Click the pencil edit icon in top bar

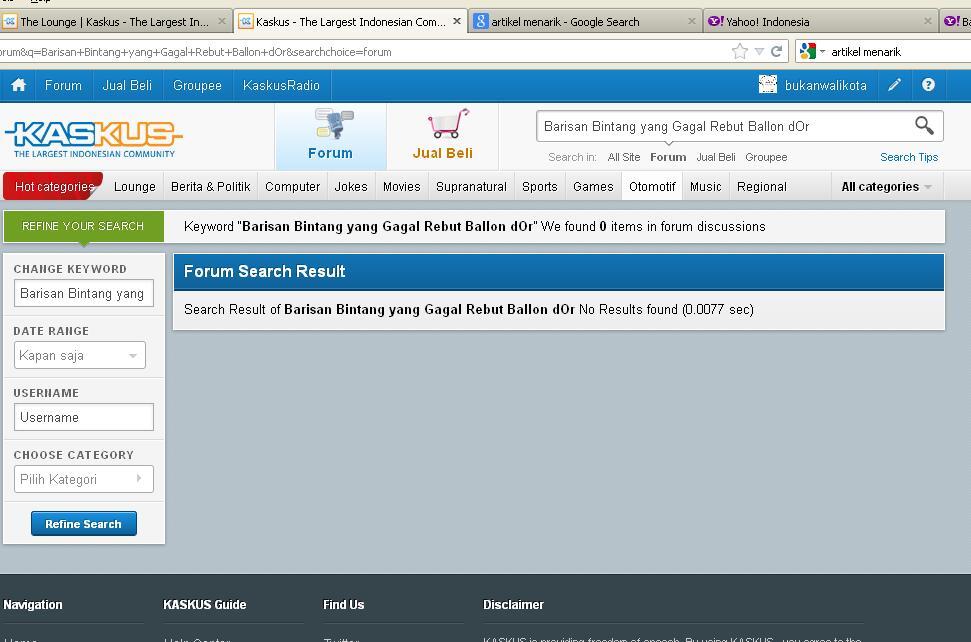(x=894, y=85)
